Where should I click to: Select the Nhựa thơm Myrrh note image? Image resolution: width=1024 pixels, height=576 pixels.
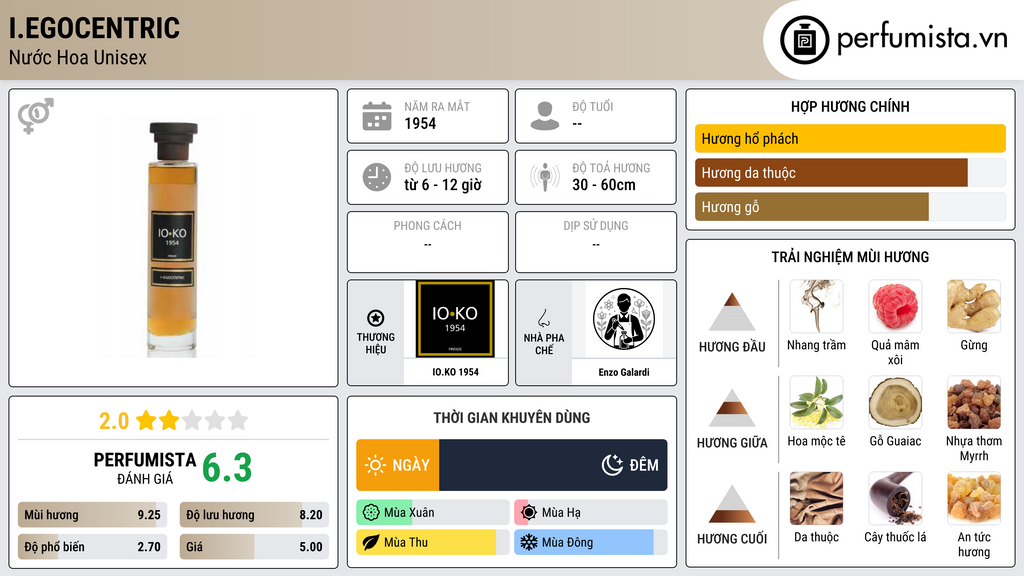974,402
